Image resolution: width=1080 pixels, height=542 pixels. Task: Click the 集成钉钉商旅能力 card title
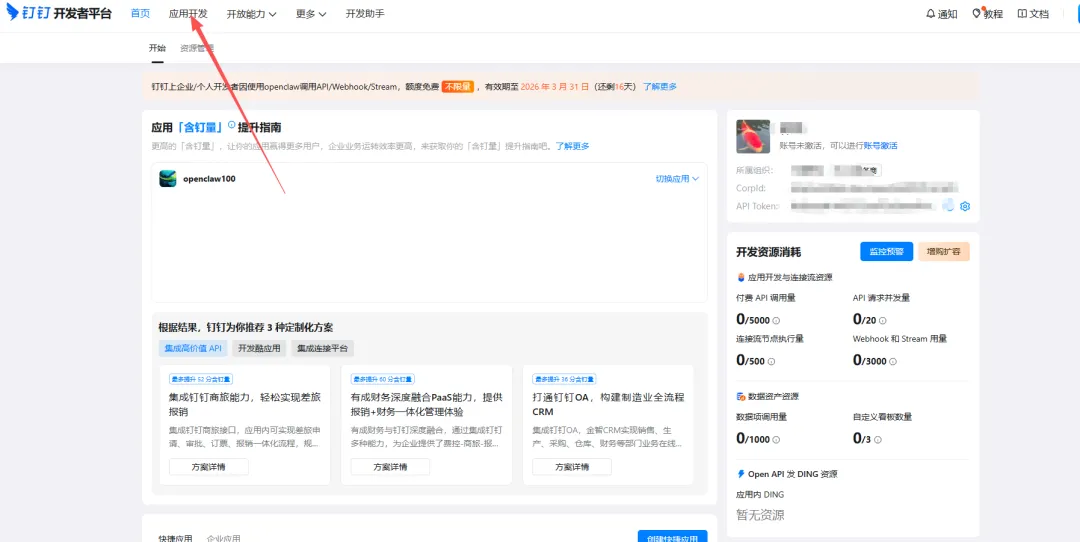245,404
